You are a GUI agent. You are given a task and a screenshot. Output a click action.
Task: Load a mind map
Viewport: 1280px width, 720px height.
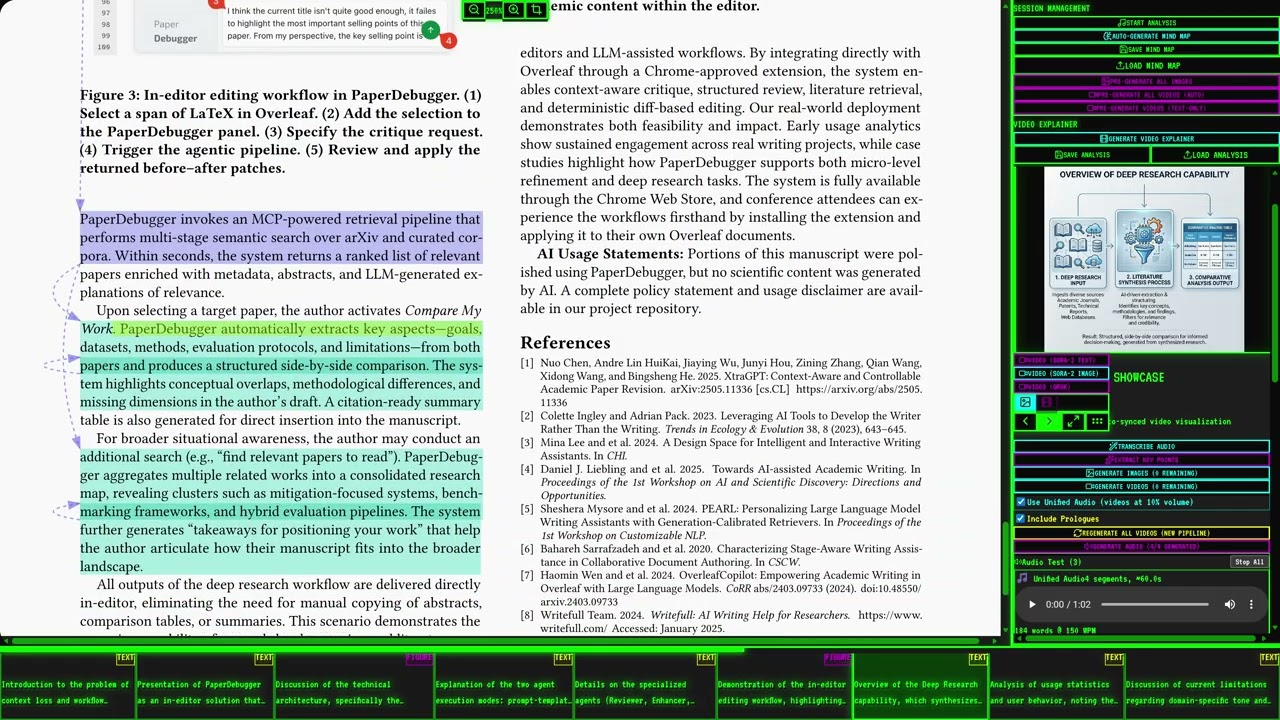[1146, 65]
